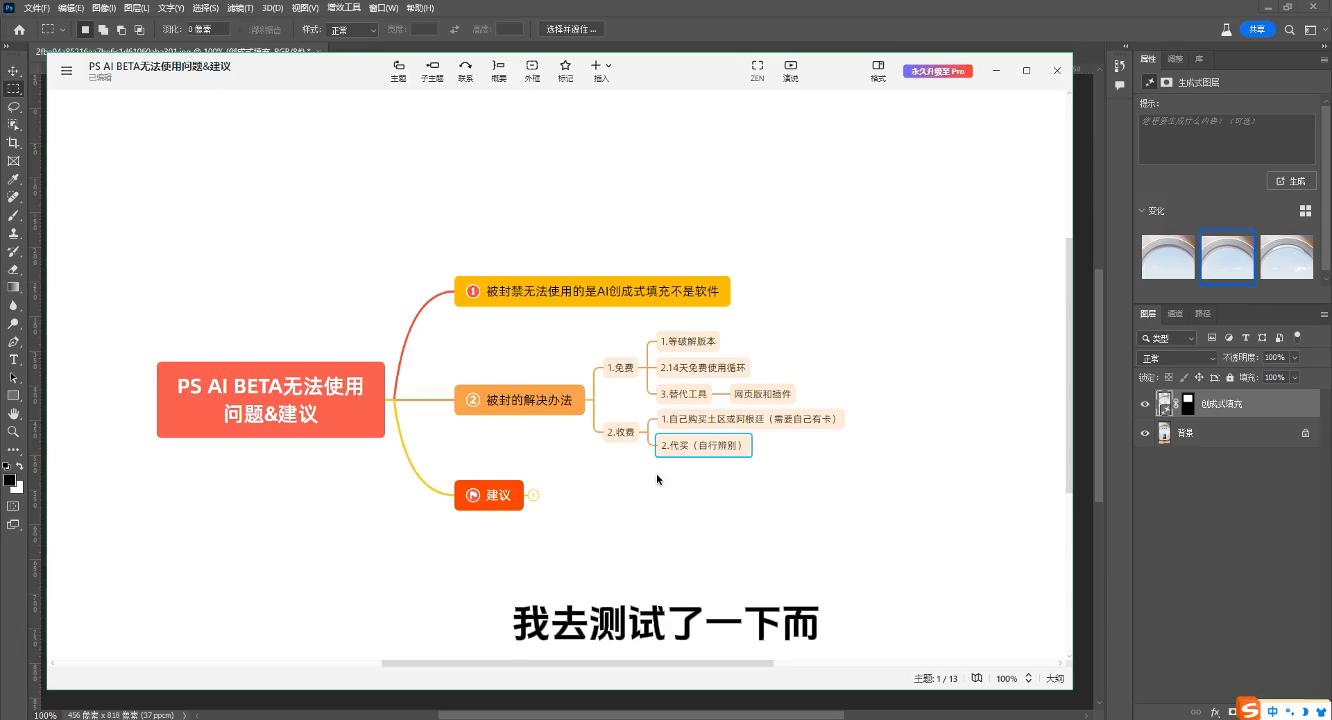This screenshot has height=720, width=1332.
Task: Hide the 创成式填充 layer
Action: tap(1146, 403)
